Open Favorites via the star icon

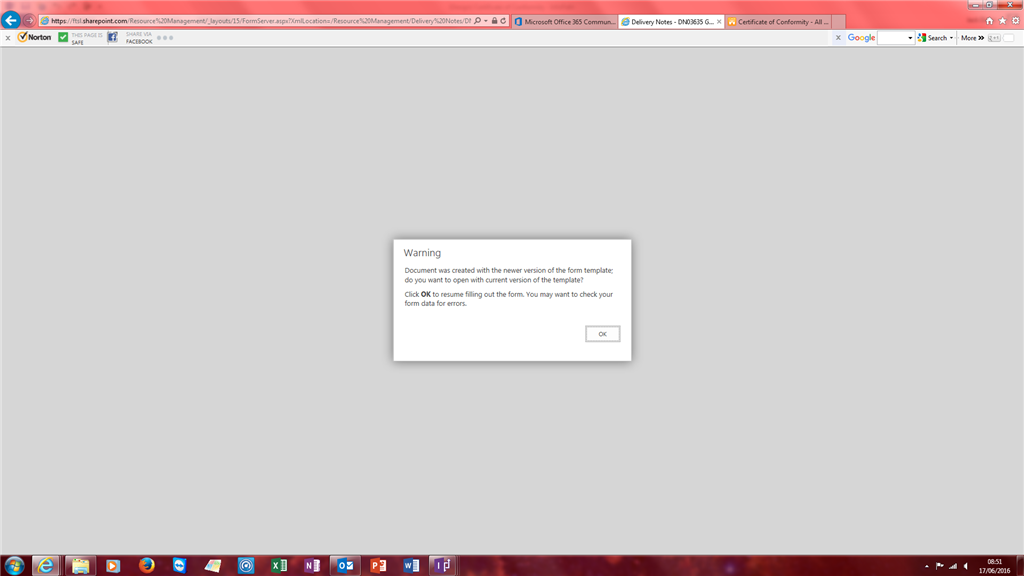(1002, 21)
